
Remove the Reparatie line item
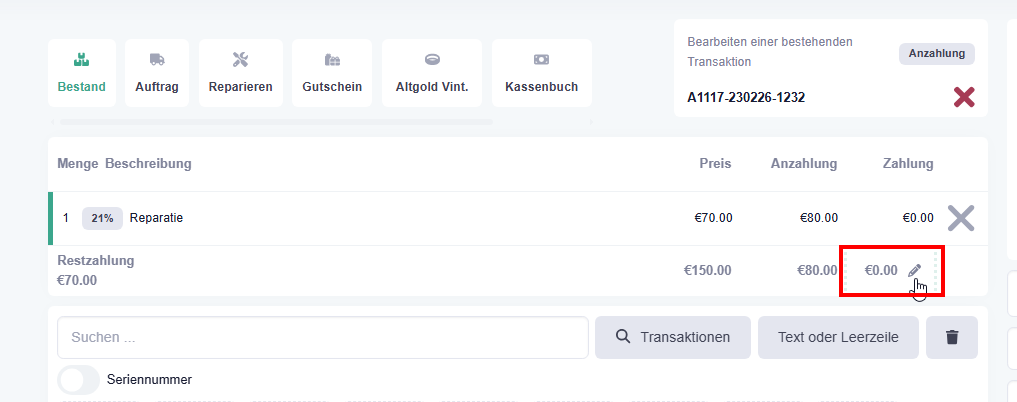[x=960, y=218]
